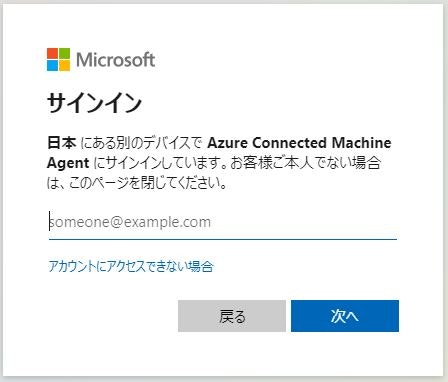The height and width of the screenshot is (382, 448).
Task: Go back with the 戻る button
Action: click(232, 316)
